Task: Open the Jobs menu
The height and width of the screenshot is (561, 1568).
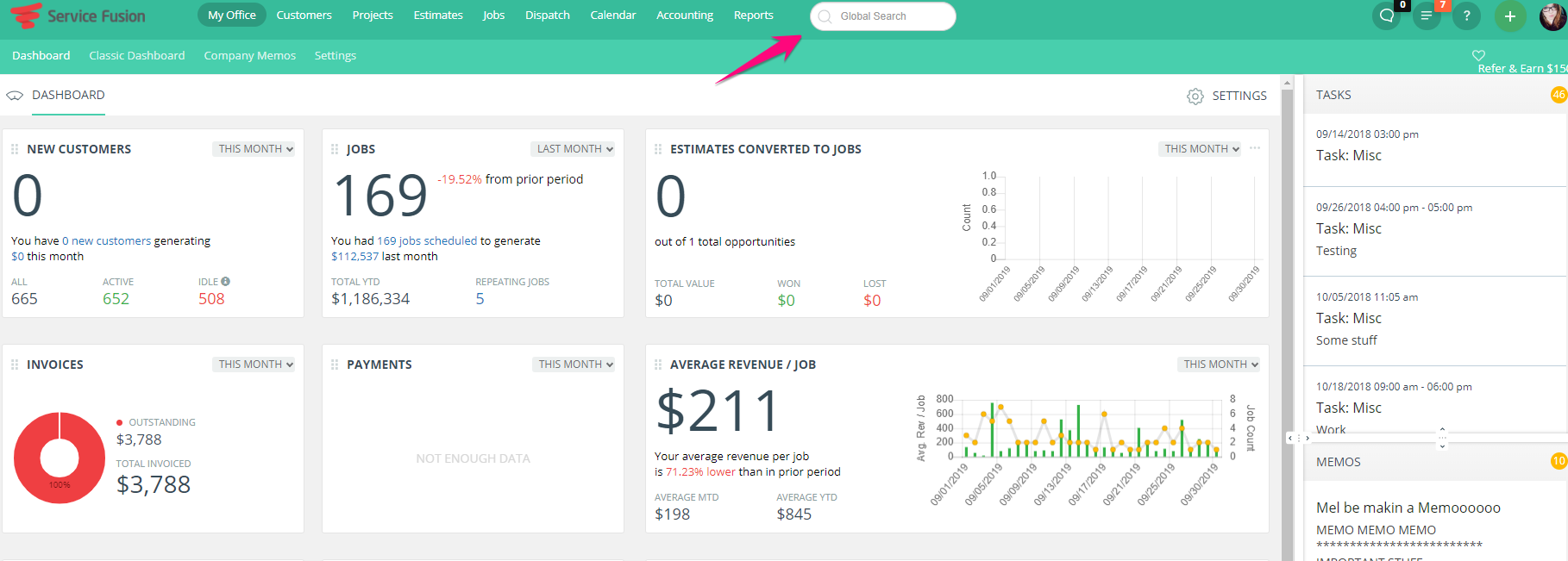Action: tap(493, 16)
